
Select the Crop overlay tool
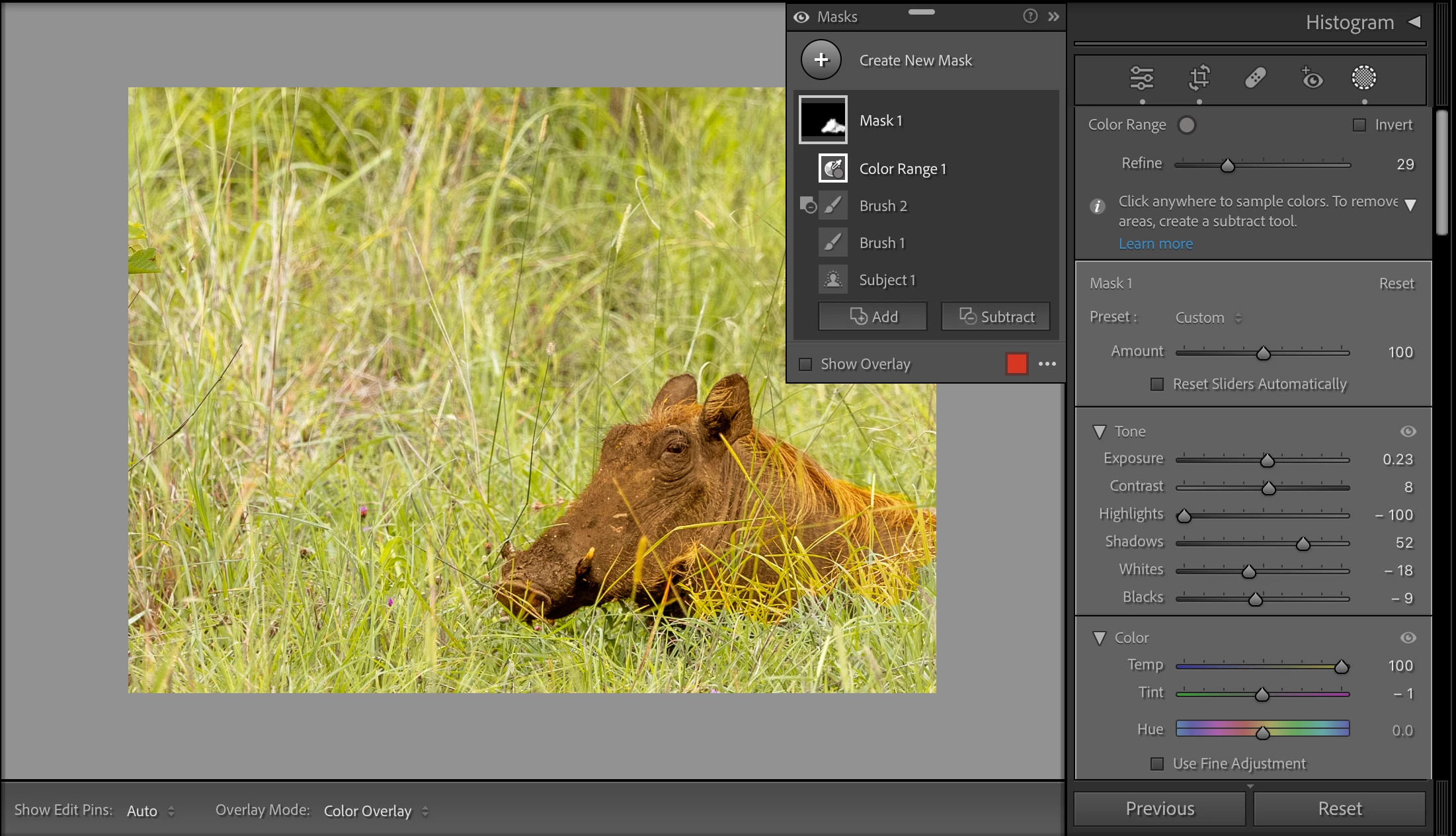click(x=1199, y=78)
